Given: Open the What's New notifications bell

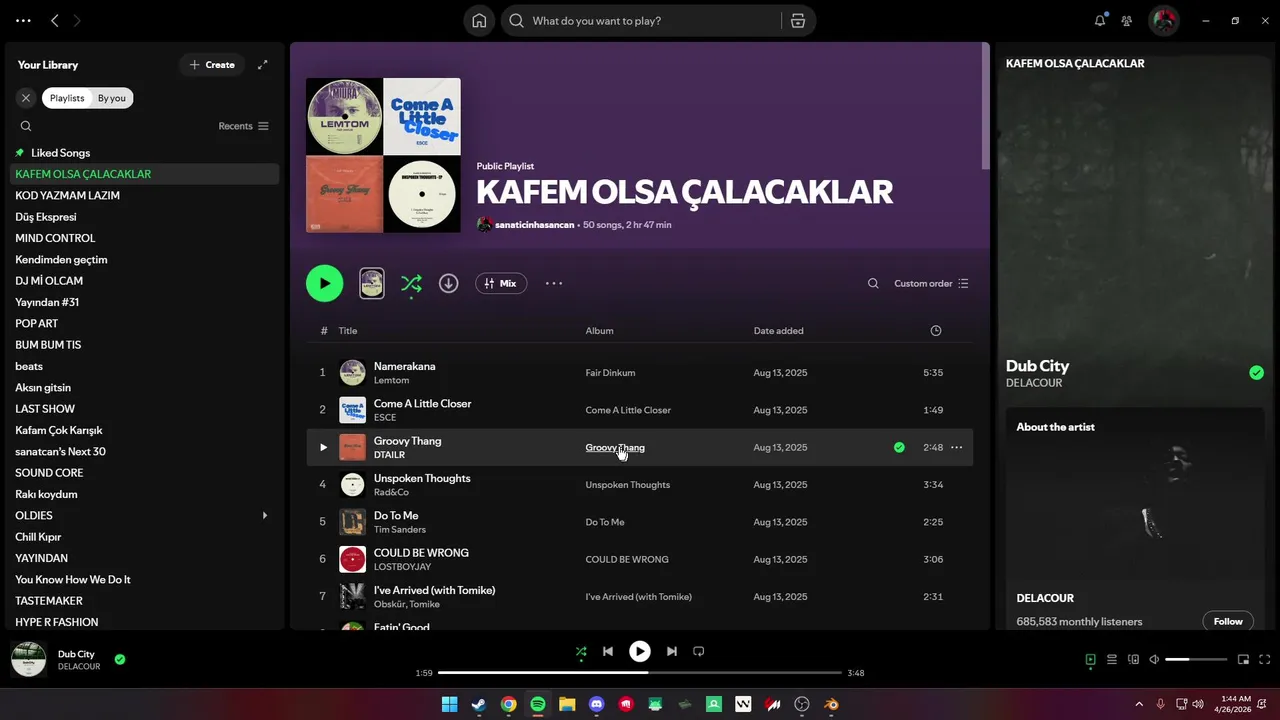Looking at the screenshot, I should [x=1100, y=20].
